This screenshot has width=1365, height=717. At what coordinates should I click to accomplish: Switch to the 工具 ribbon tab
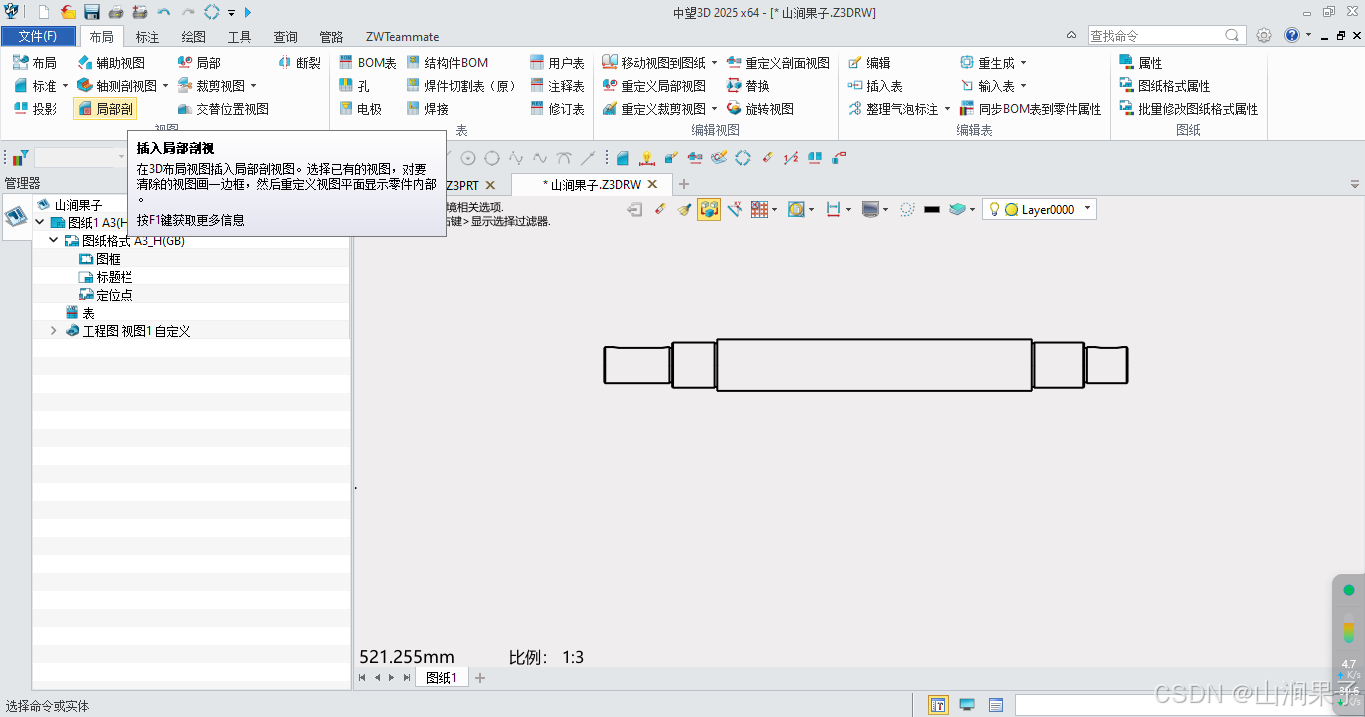coord(239,36)
